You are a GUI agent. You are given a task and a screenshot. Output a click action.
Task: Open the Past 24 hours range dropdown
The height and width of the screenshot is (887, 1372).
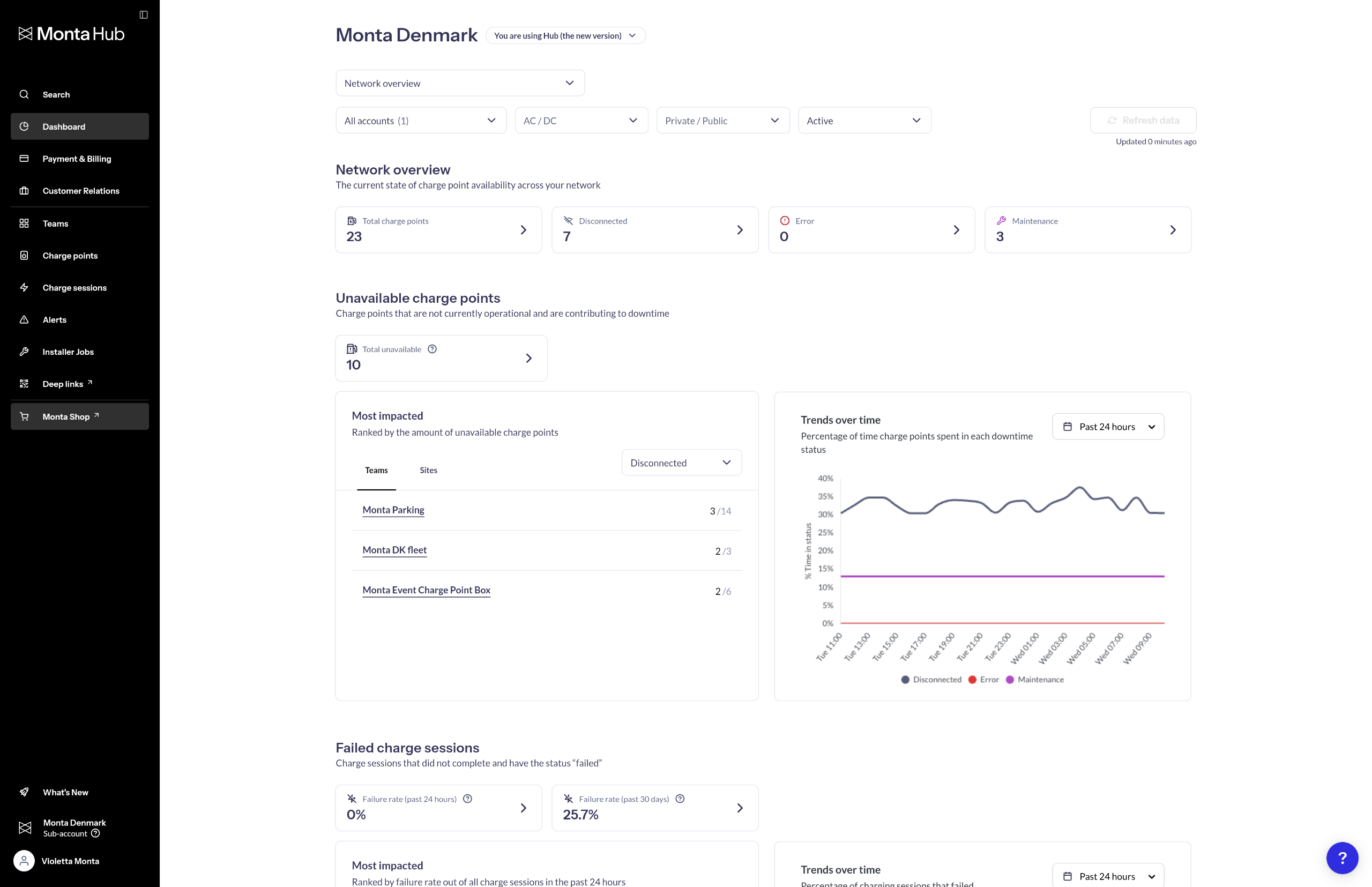point(1108,427)
